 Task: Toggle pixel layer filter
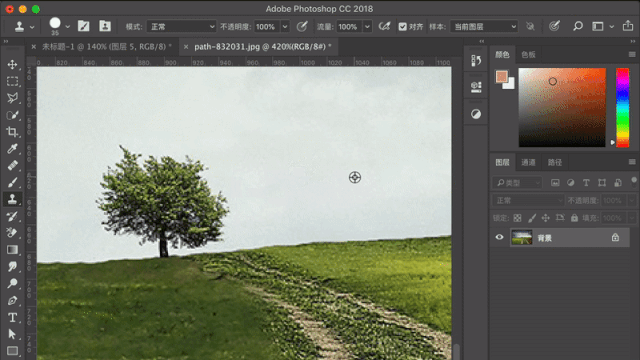coord(555,183)
